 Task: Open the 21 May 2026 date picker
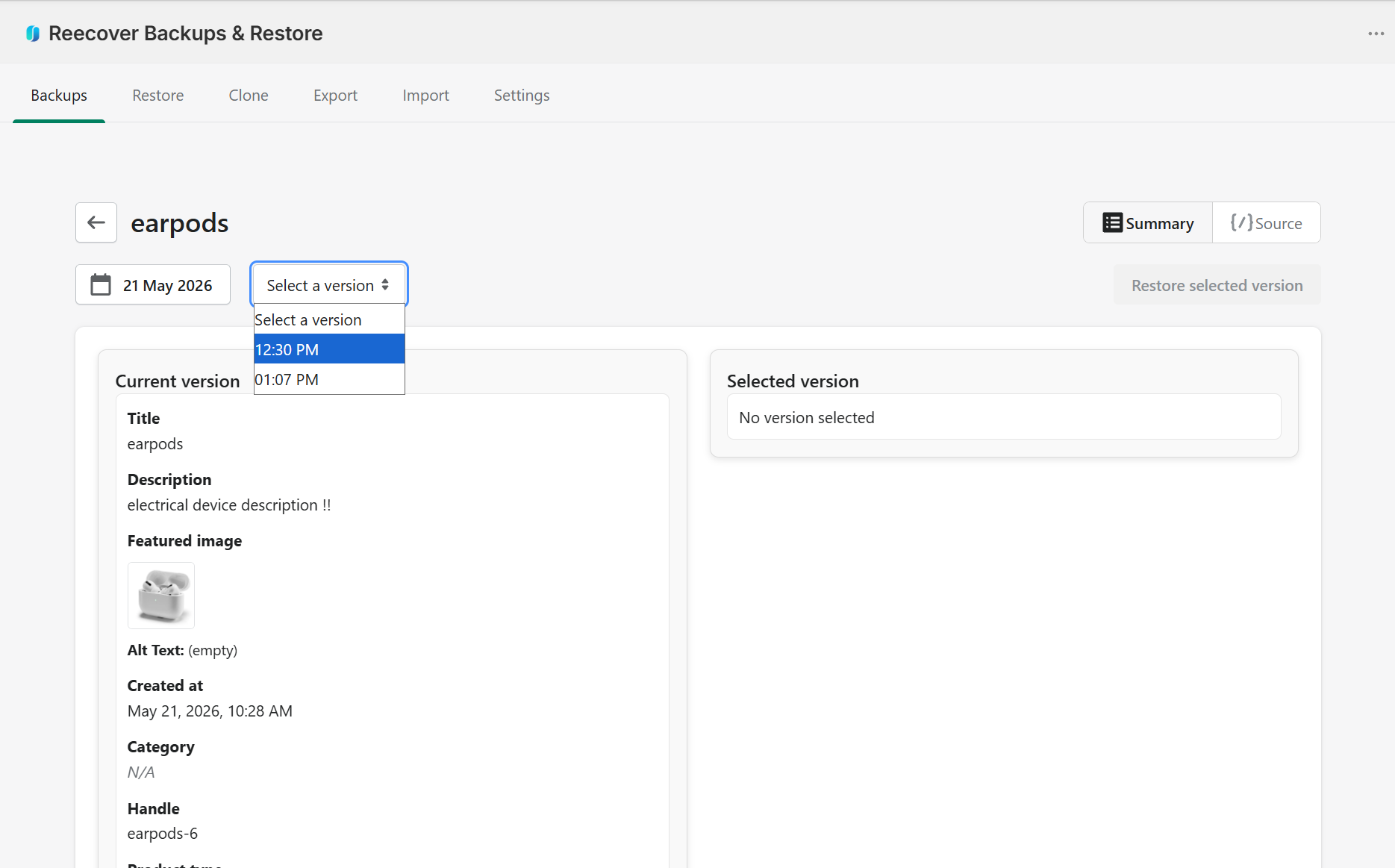point(153,285)
